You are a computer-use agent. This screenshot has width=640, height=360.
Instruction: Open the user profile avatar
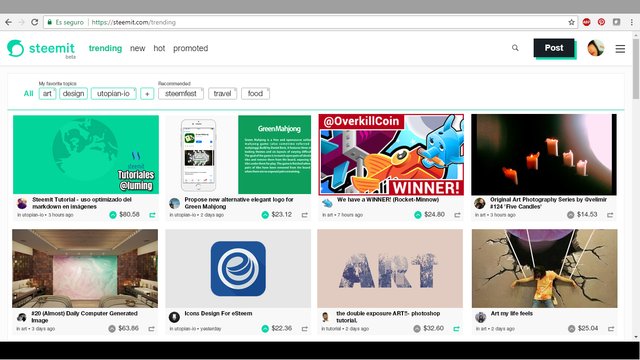click(x=596, y=48)
